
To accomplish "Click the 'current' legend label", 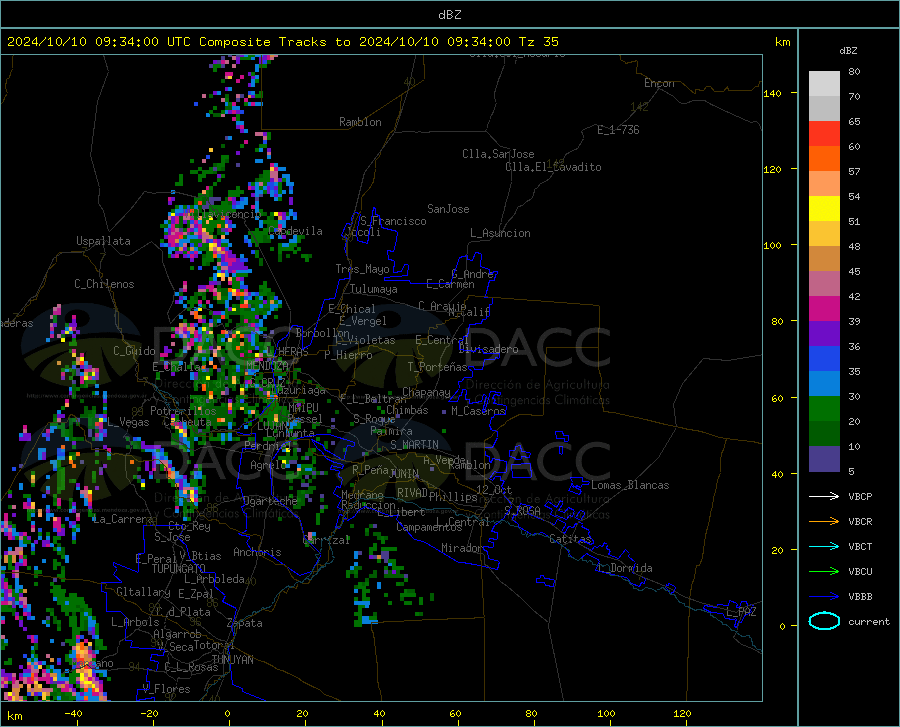I will [868, 621].
